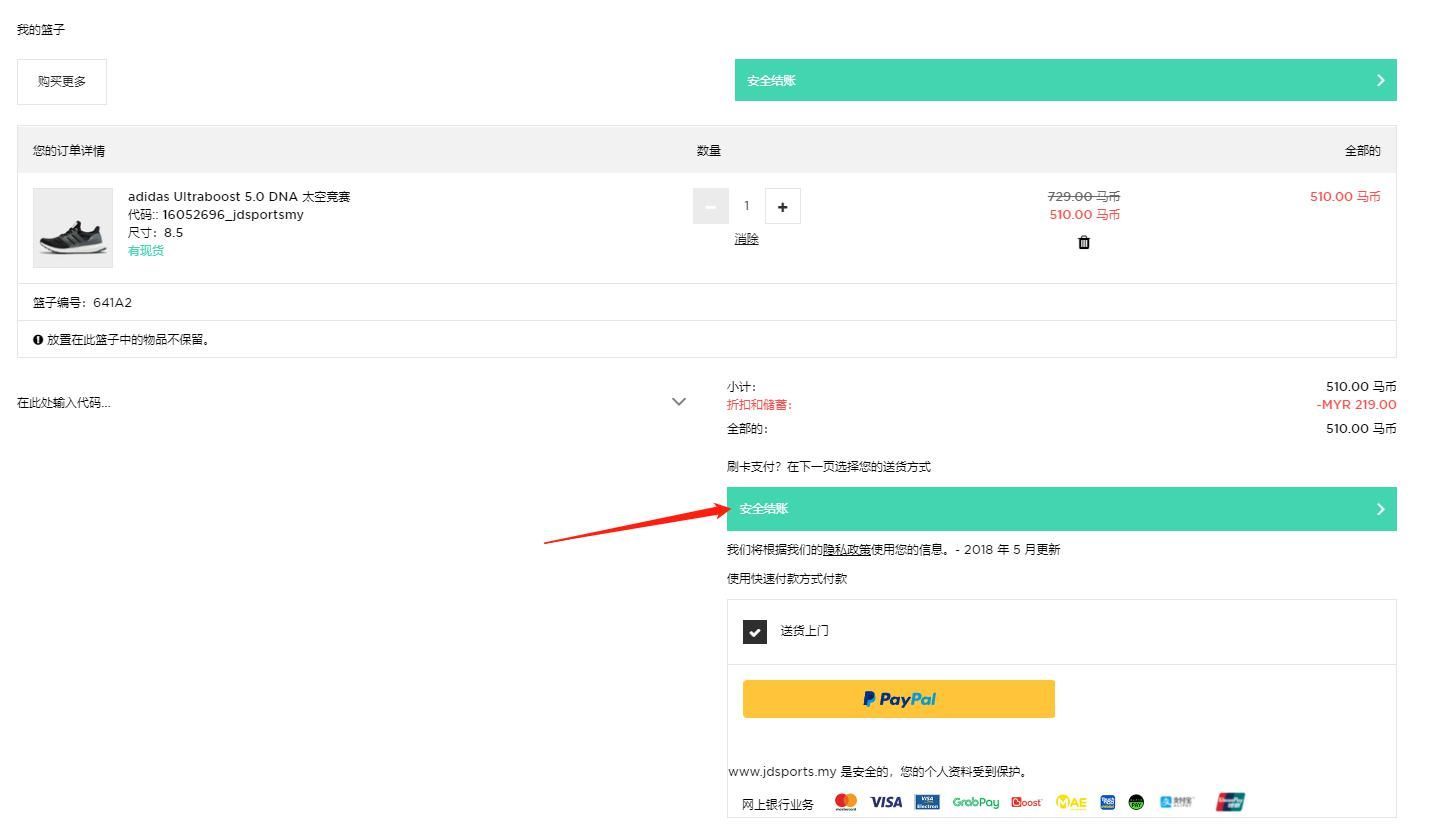Decrease quantity with the minus button
1453x837 pixels.
pos(710,207)
